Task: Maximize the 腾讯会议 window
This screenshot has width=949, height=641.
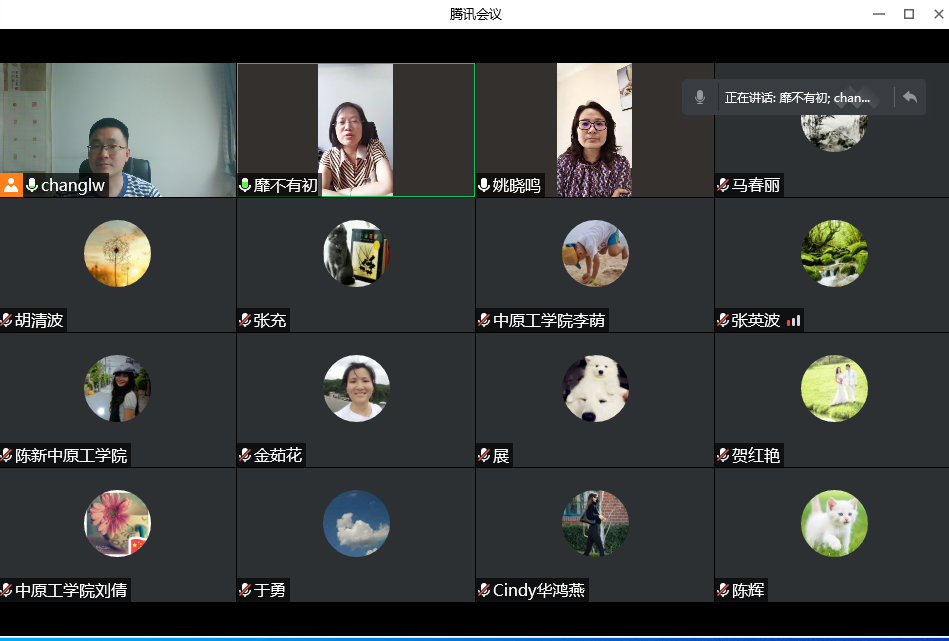Action: coord(909,14)
